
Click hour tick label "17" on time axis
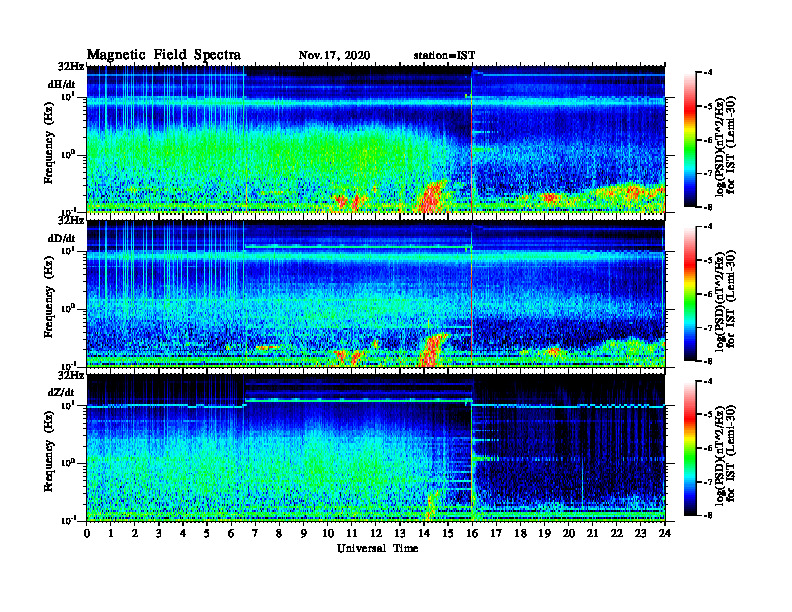(496, 533)
